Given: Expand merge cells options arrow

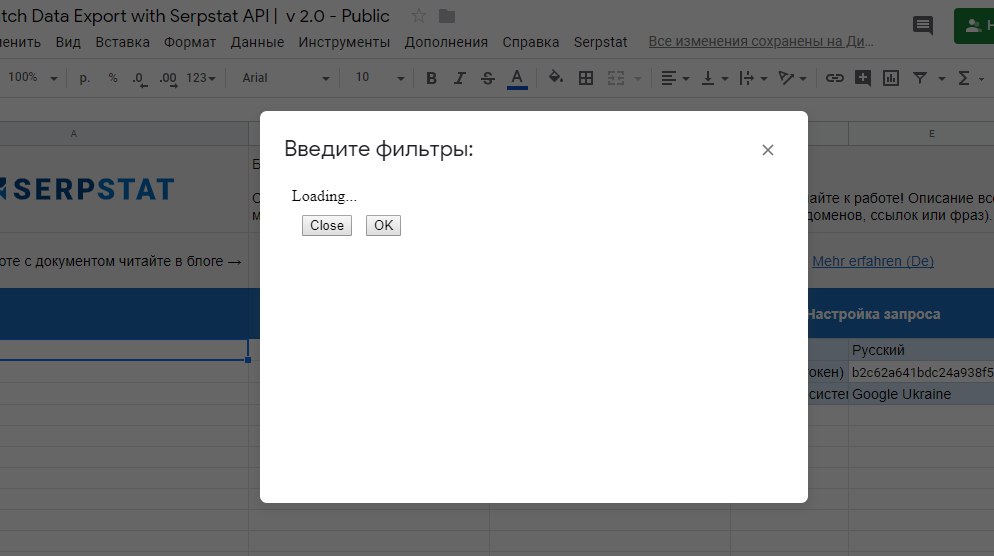Looking at the screenshot, I should pos(638,79).
